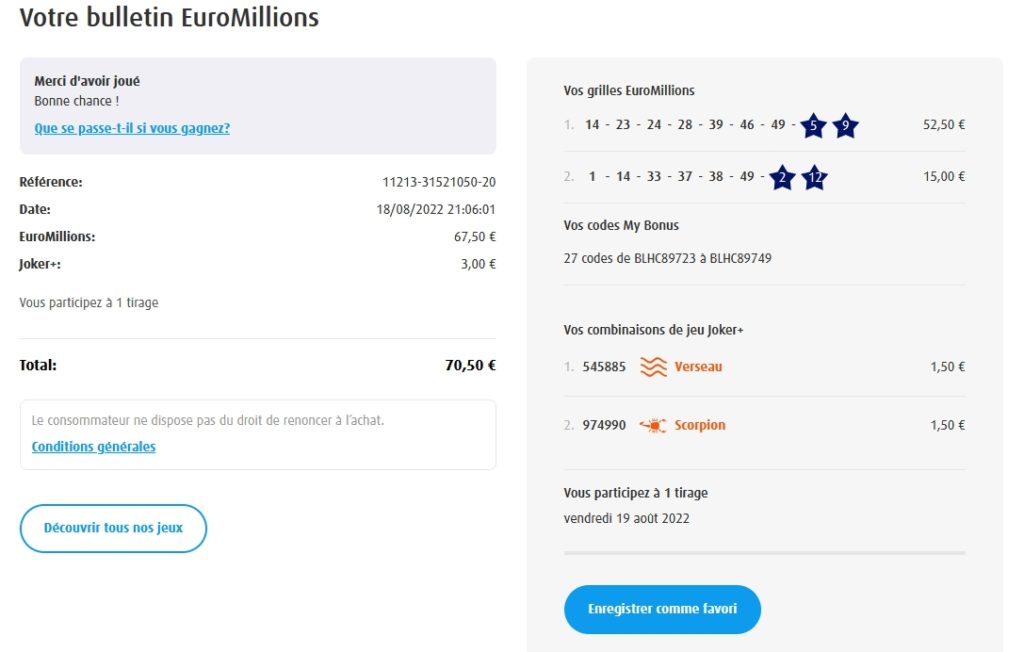Click the Verseau zodiac wave icon
The image size is (1024, 652).
[653, 367]
